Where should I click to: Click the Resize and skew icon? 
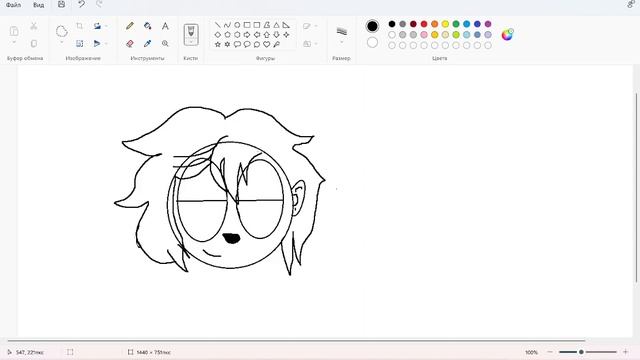80,43
